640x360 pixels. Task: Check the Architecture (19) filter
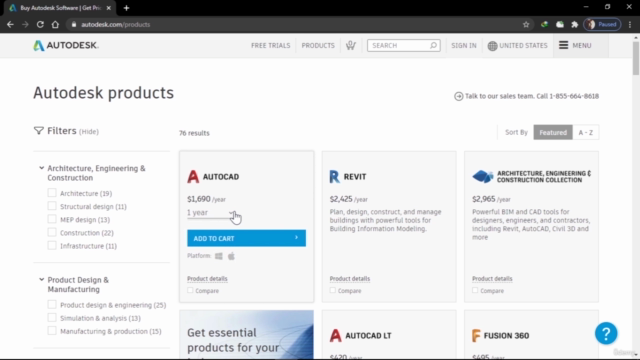pyautogui.click(x=52, y=193)
